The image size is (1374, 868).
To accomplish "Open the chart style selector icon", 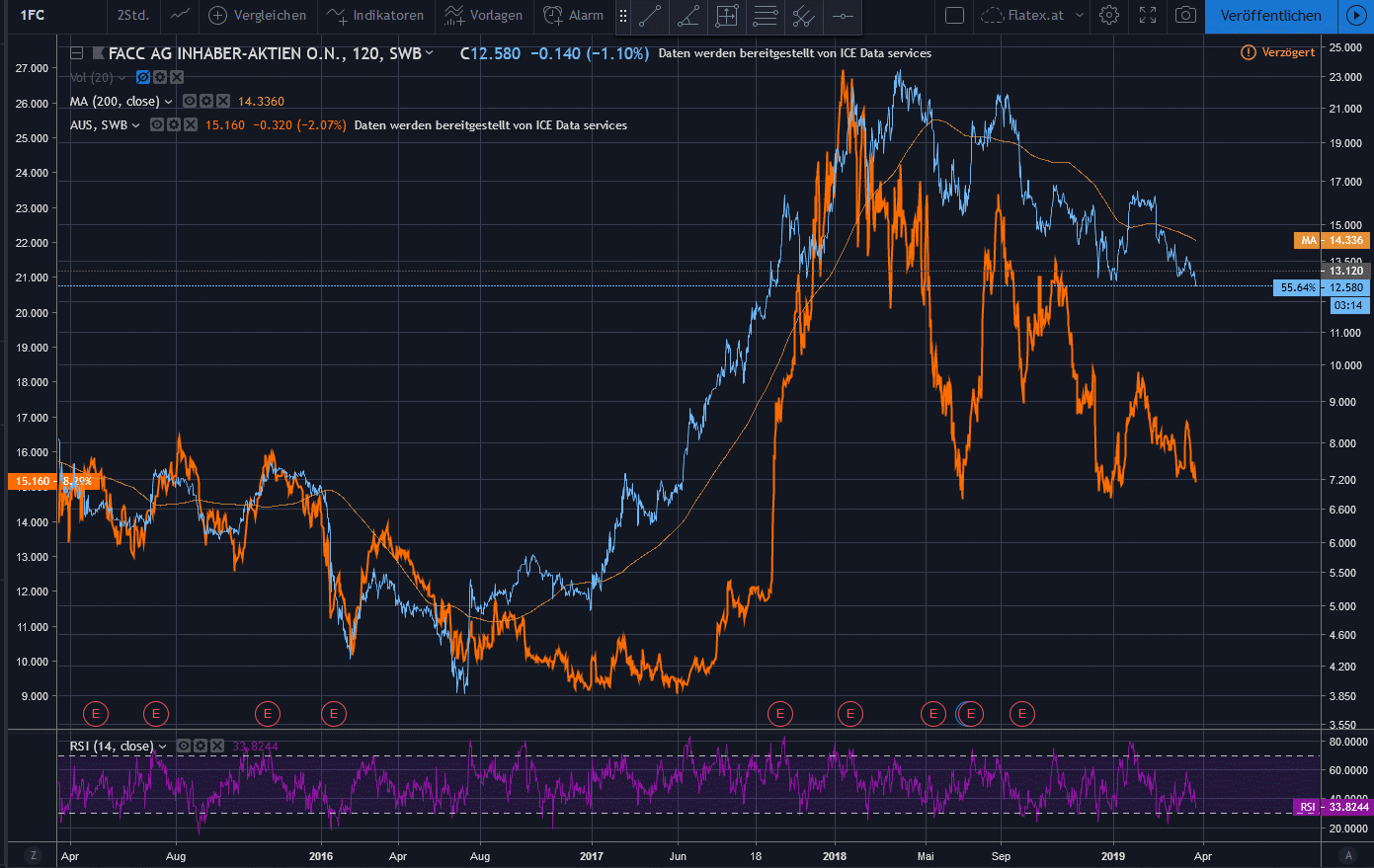I will [180, 15].
